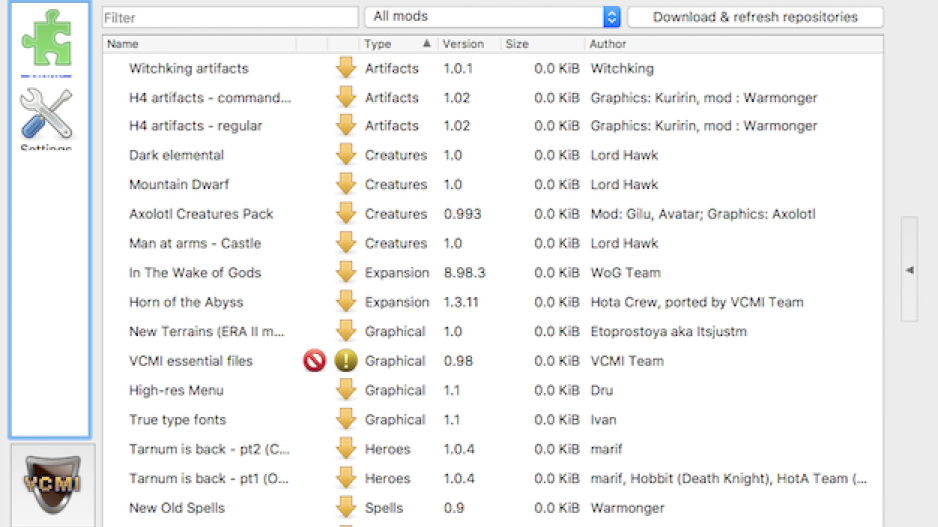
Task: Click the download arrow for In The Wake of Gods
Action: [346, 273]
